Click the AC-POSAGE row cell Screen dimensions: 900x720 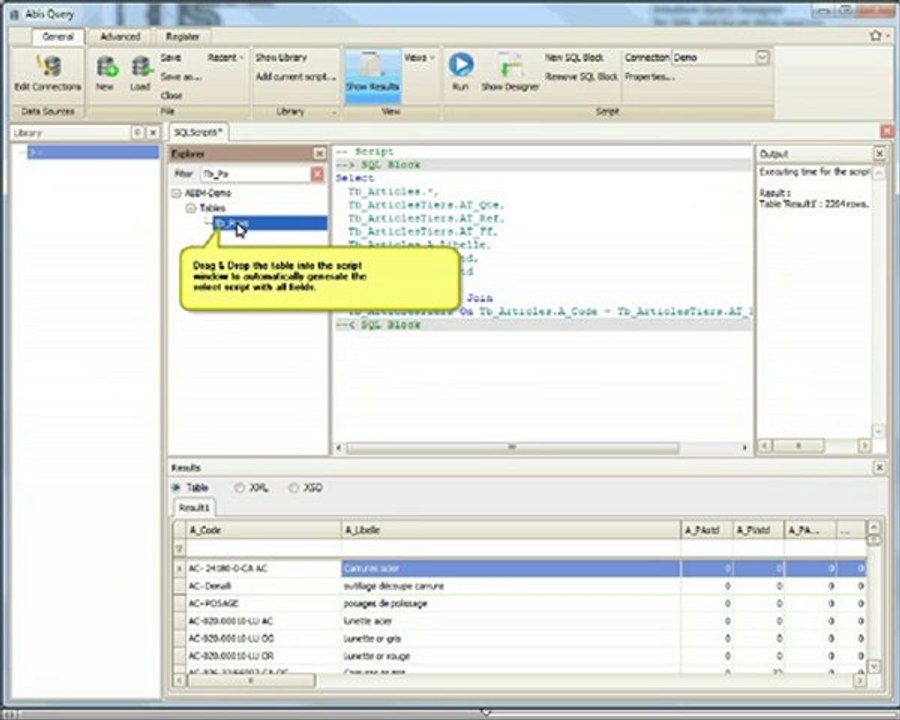click(263, 604)
